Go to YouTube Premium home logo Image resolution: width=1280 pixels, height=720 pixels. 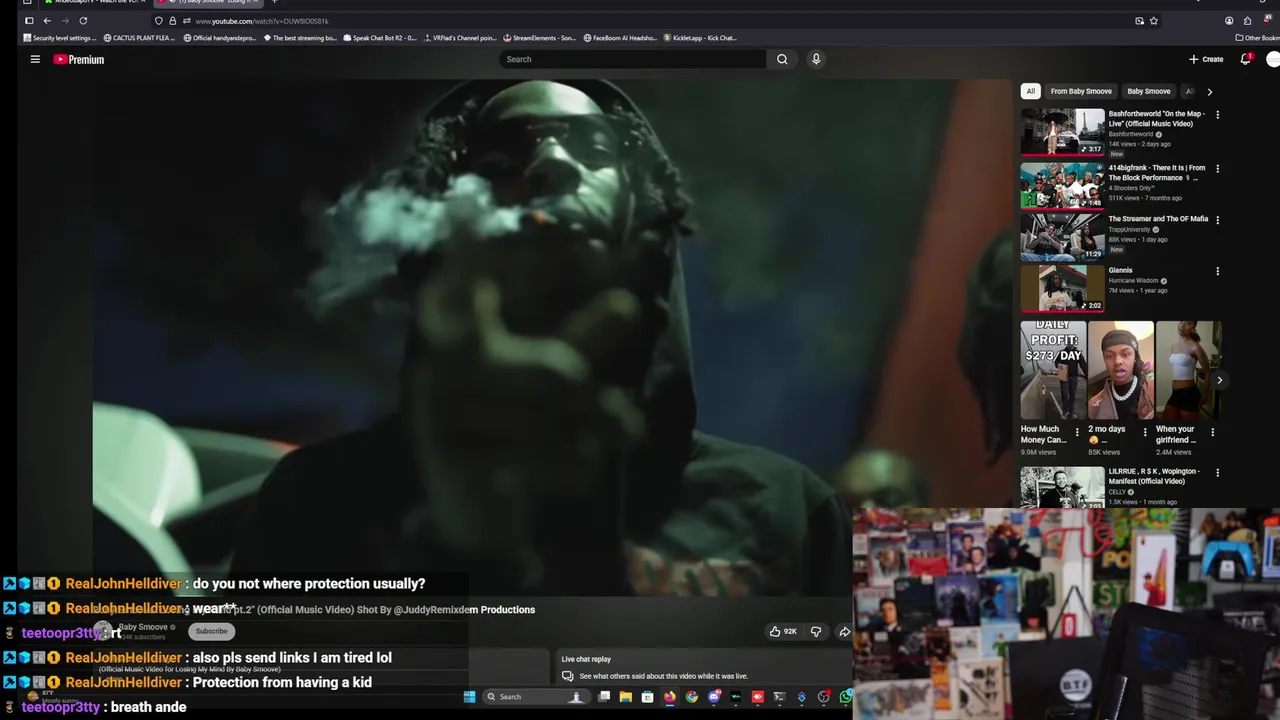[x=79, y=59]
